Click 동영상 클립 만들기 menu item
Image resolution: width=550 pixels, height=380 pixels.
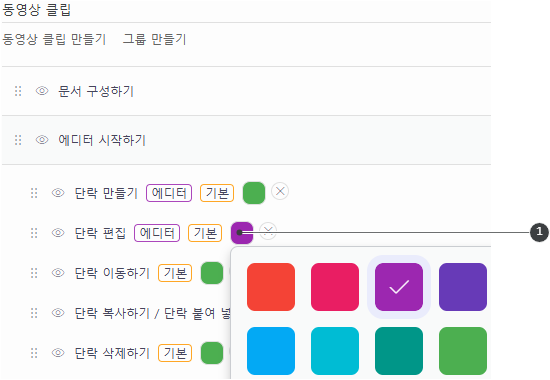(x=54, y=39)
